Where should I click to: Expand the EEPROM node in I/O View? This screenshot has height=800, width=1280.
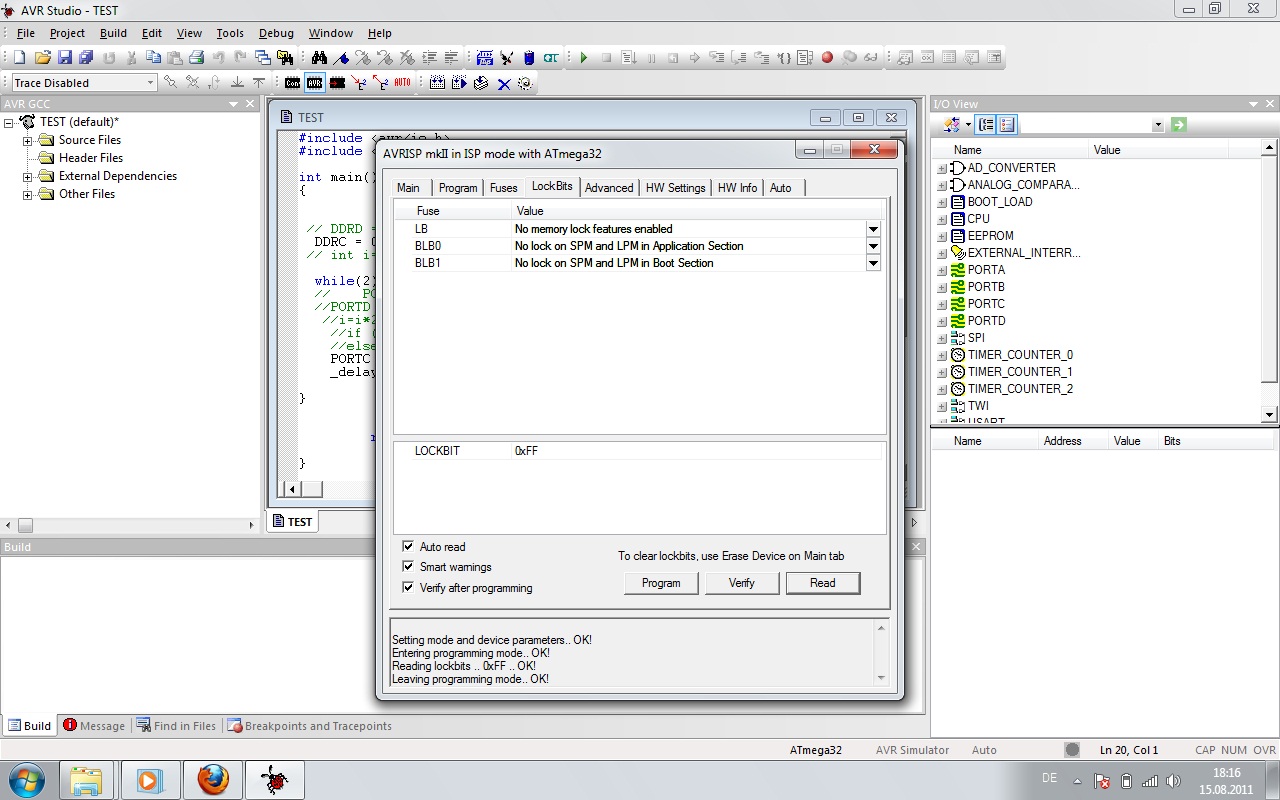[x=942, y=236]
